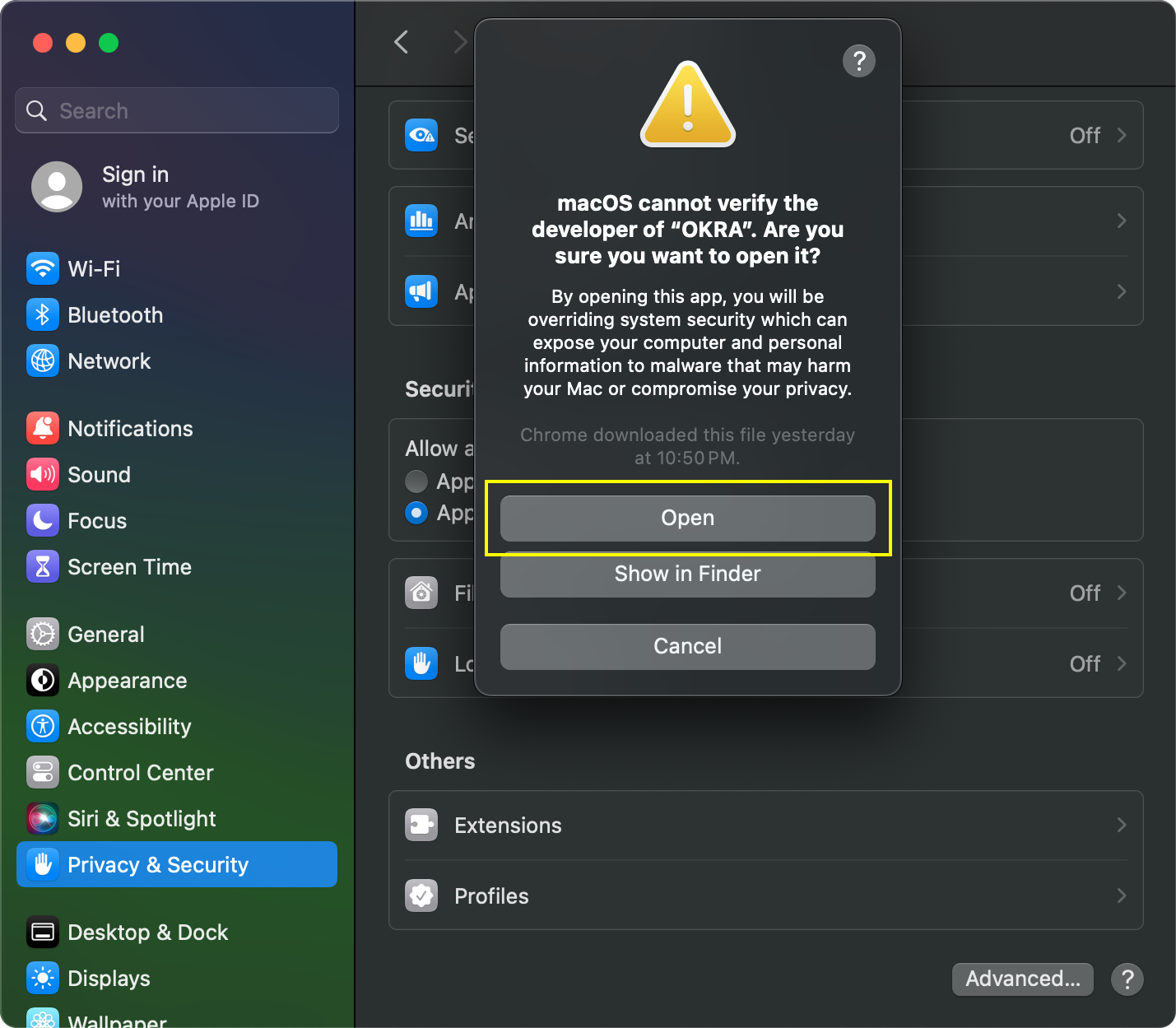
Task: Go to Control Center settings
Action: [x=177, y=773]
